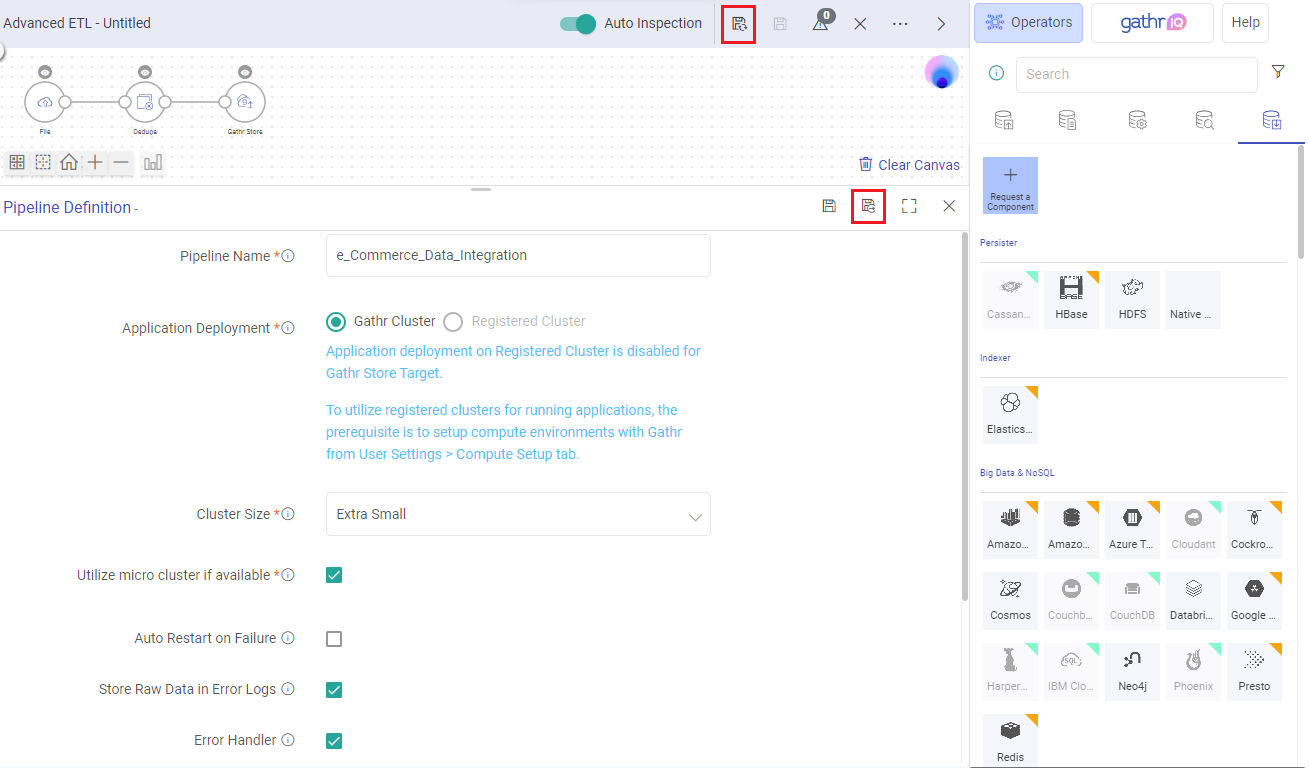
Task: Click the info icon left of Search box
Action: coord(996,73)
